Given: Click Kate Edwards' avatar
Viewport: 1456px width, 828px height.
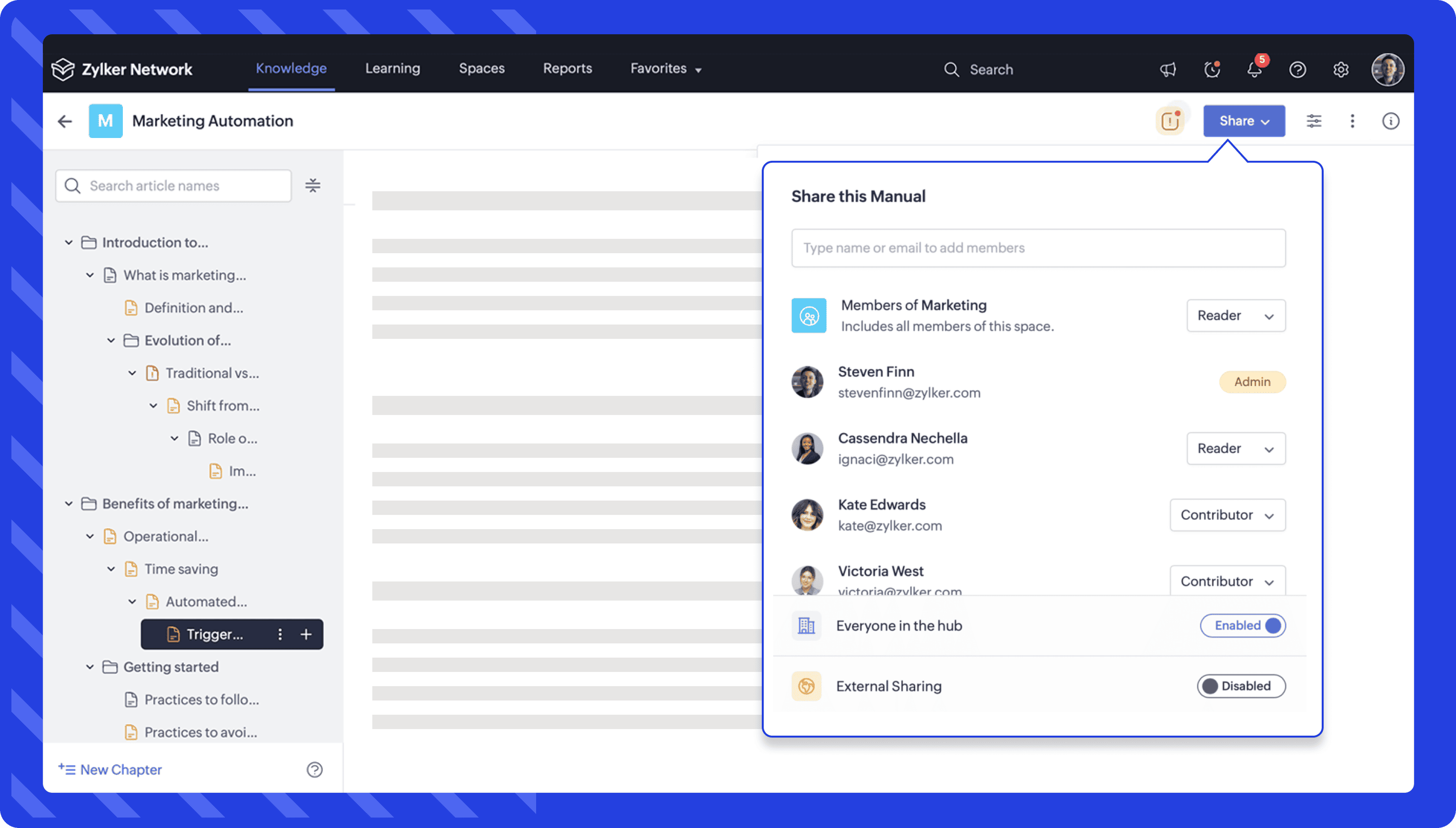Looking at the screenshot, I should click(807, 515).
